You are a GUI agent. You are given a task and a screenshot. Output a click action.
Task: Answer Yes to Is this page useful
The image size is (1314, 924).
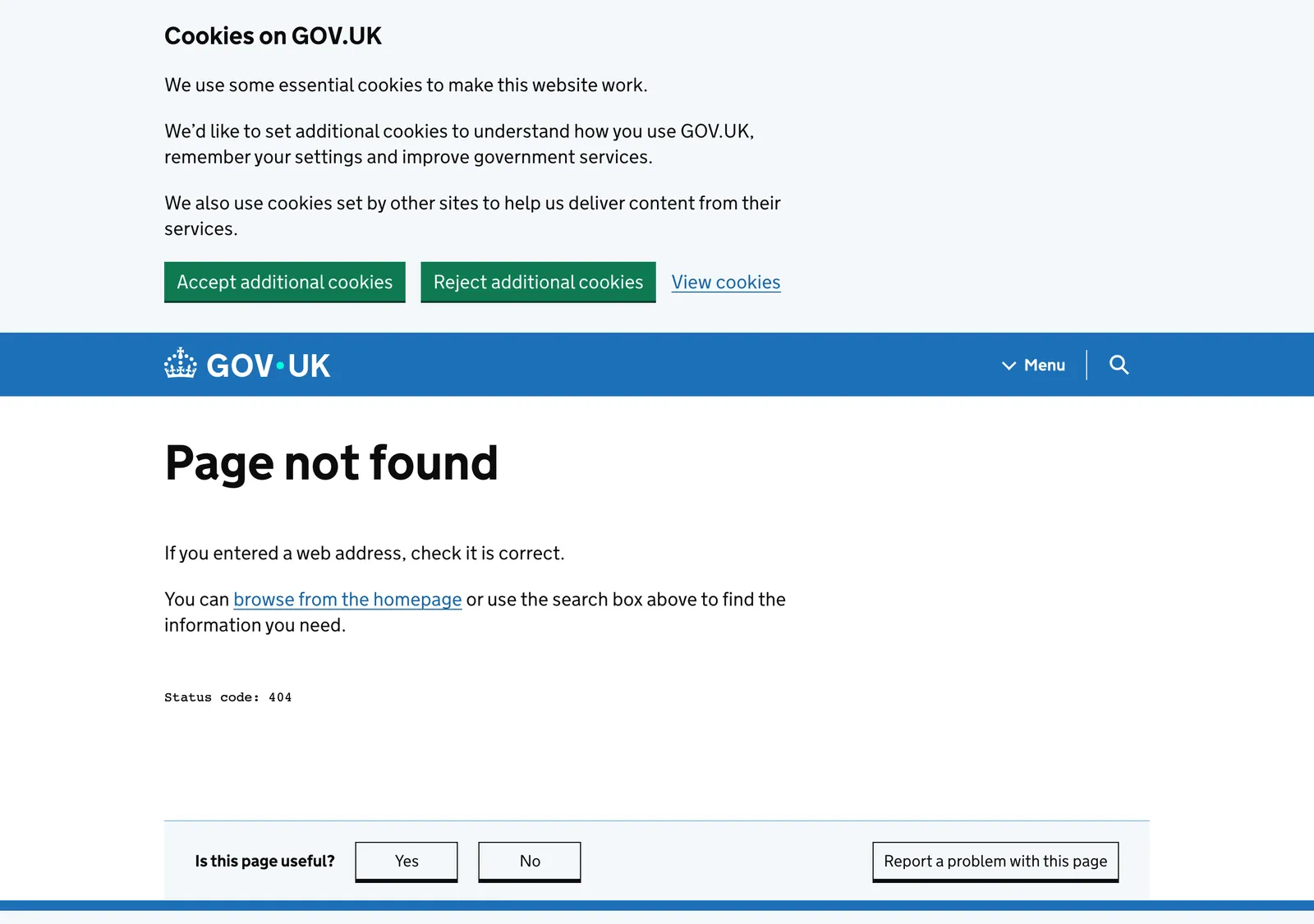tap(407, 862)
